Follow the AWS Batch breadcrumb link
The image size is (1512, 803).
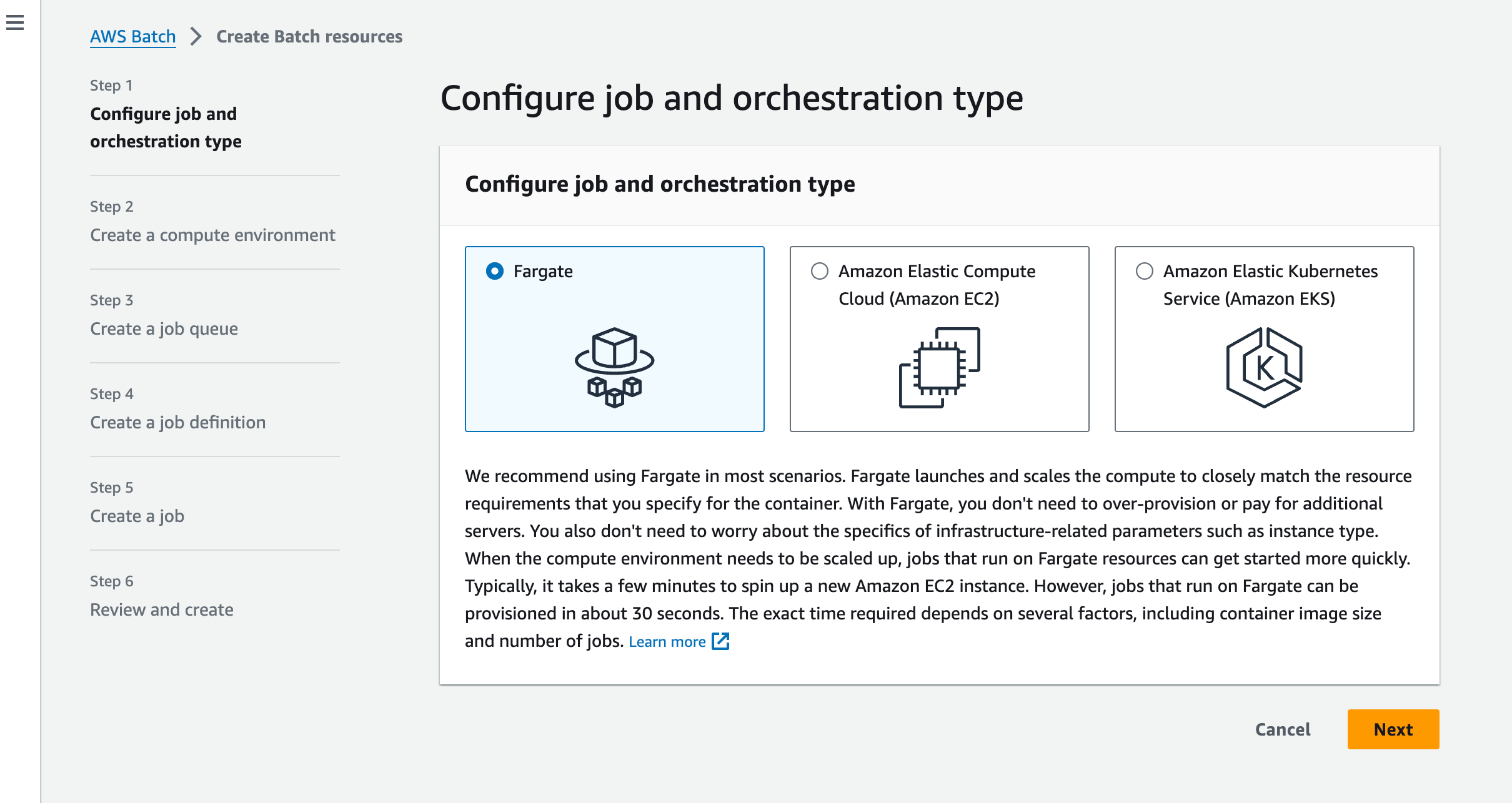132,36
